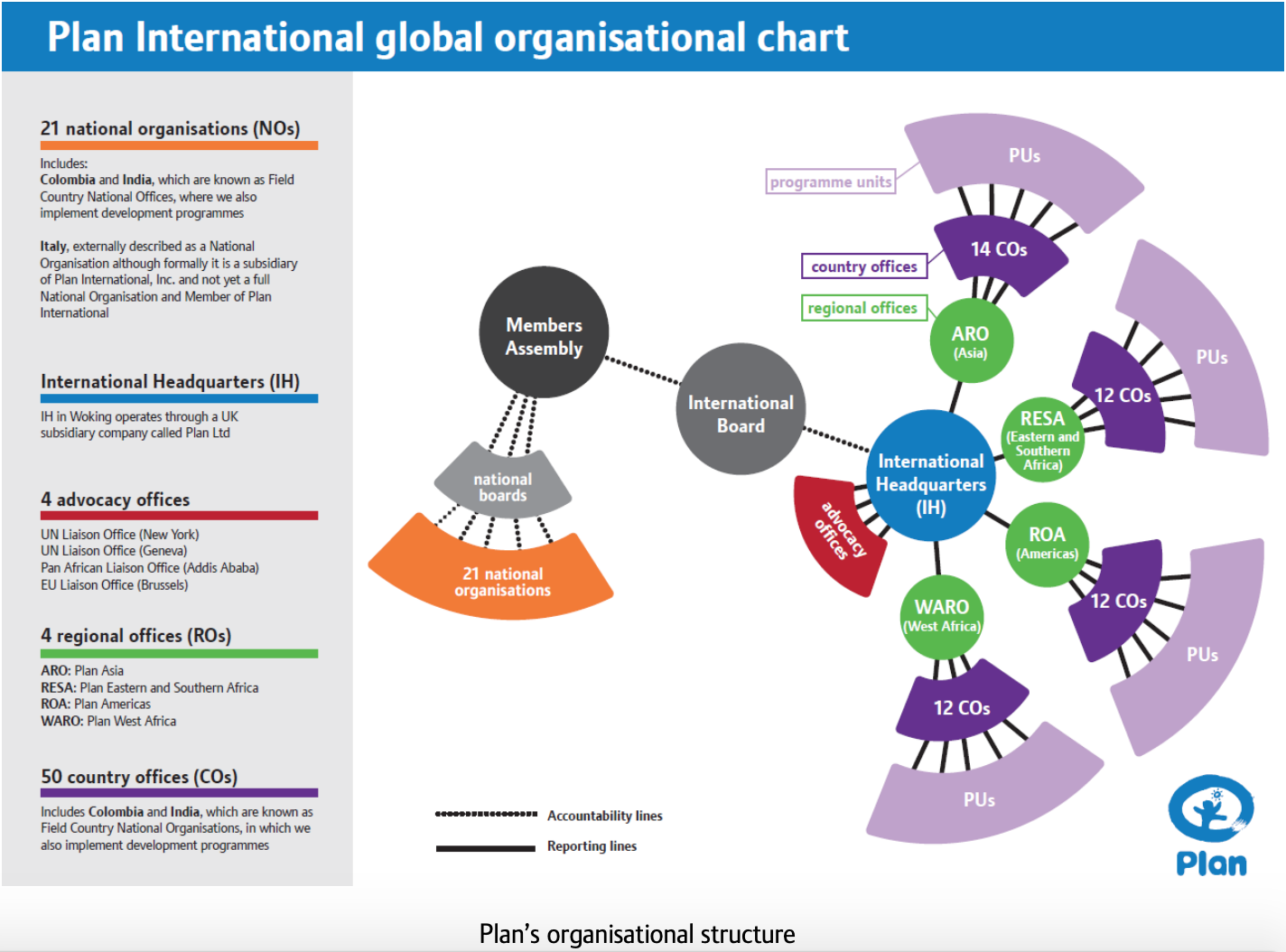The height and width of the screenshot is (952, 1286).
Task: Click the sidebar heading 'International Headquarters (IH)'
Action: click(170, 381)
